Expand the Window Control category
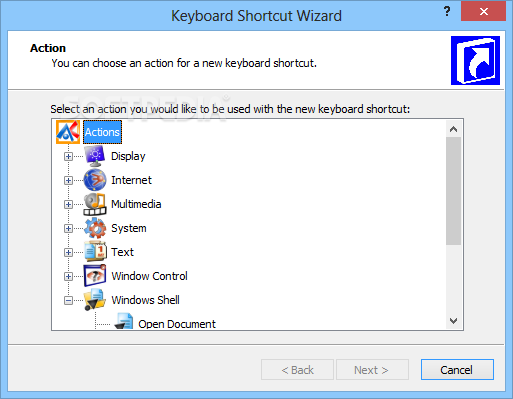 tap(68, 276)
